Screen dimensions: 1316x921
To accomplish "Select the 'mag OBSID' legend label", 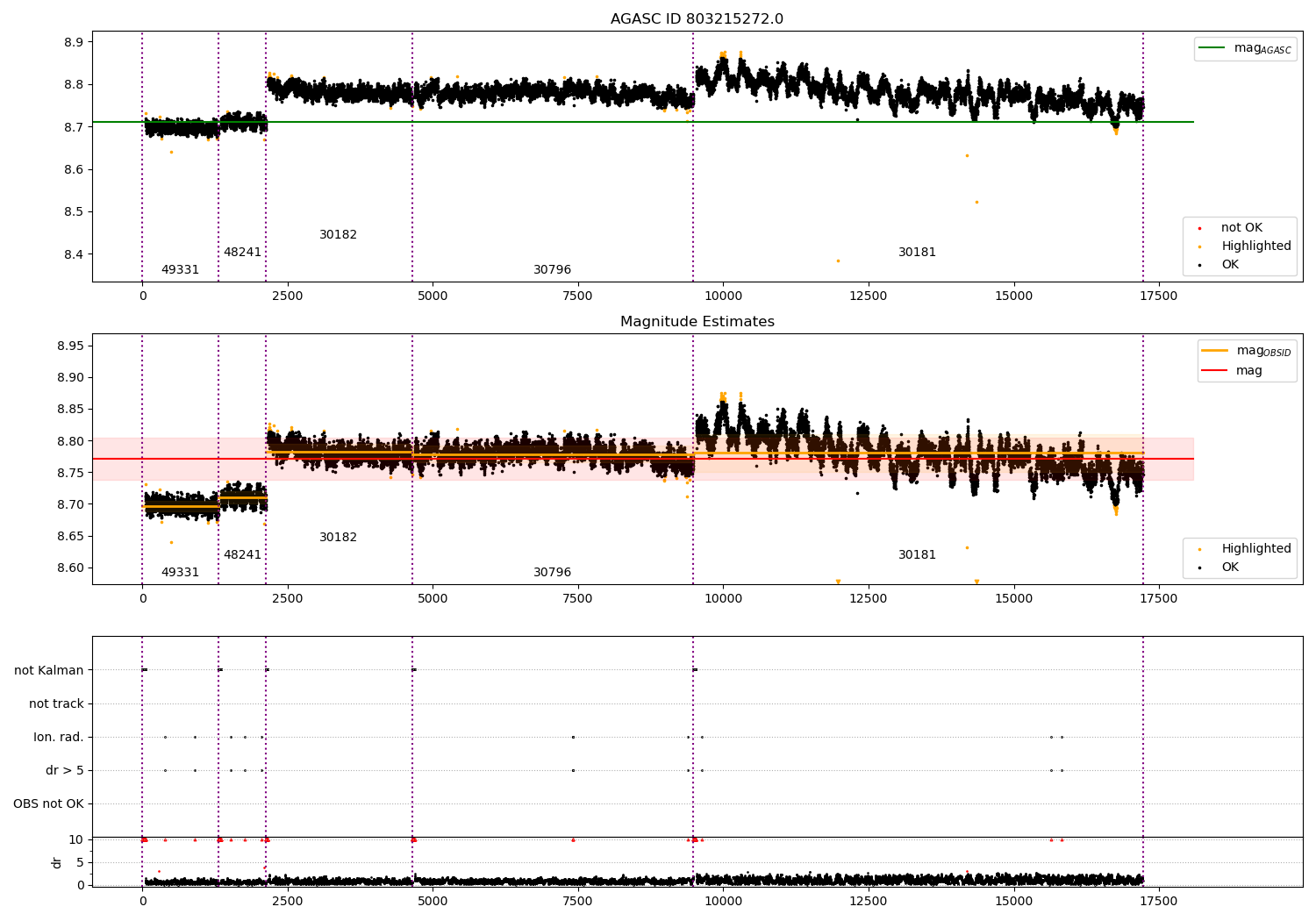I will [x=1263, y=351].
